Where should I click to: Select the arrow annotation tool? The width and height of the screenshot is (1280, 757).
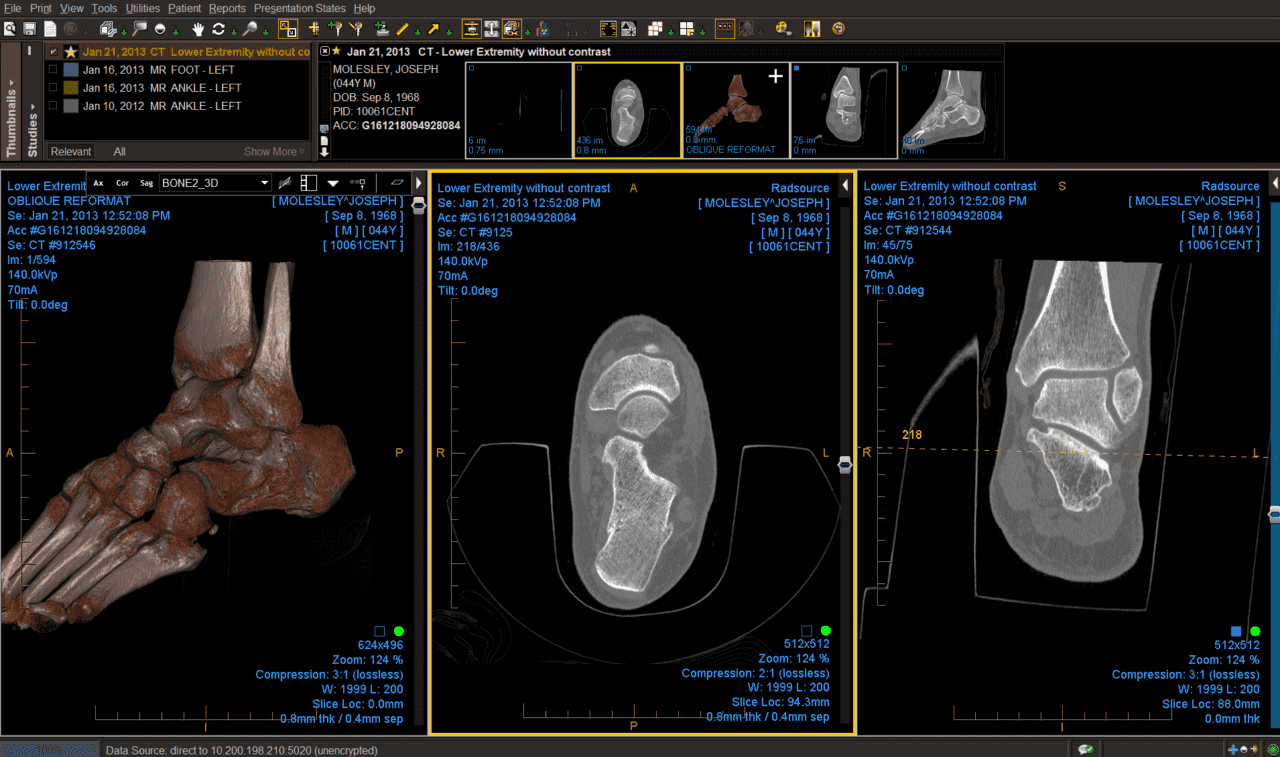coord(435,28)
